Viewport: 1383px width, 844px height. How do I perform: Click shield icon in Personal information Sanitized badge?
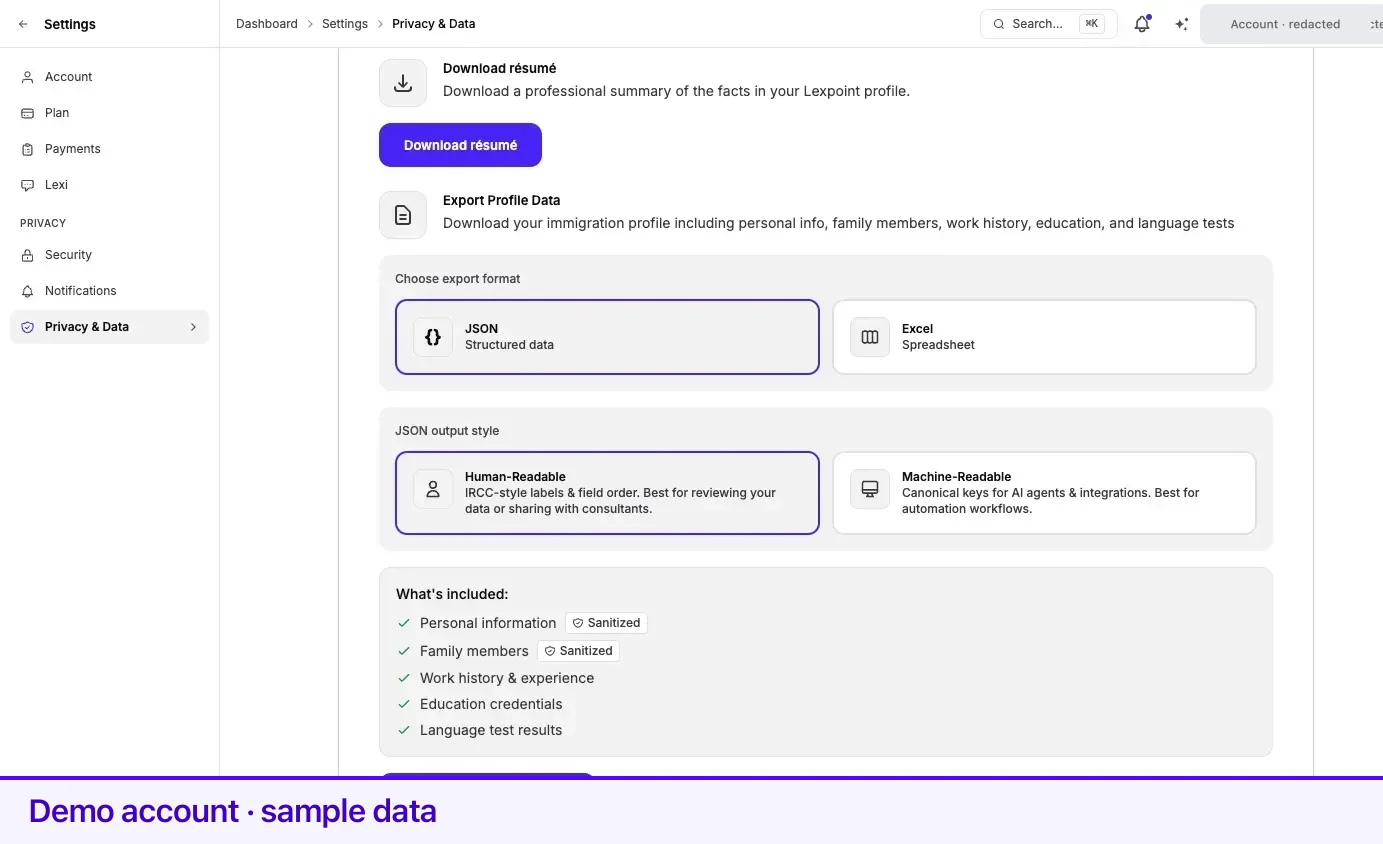coord(578,623)
